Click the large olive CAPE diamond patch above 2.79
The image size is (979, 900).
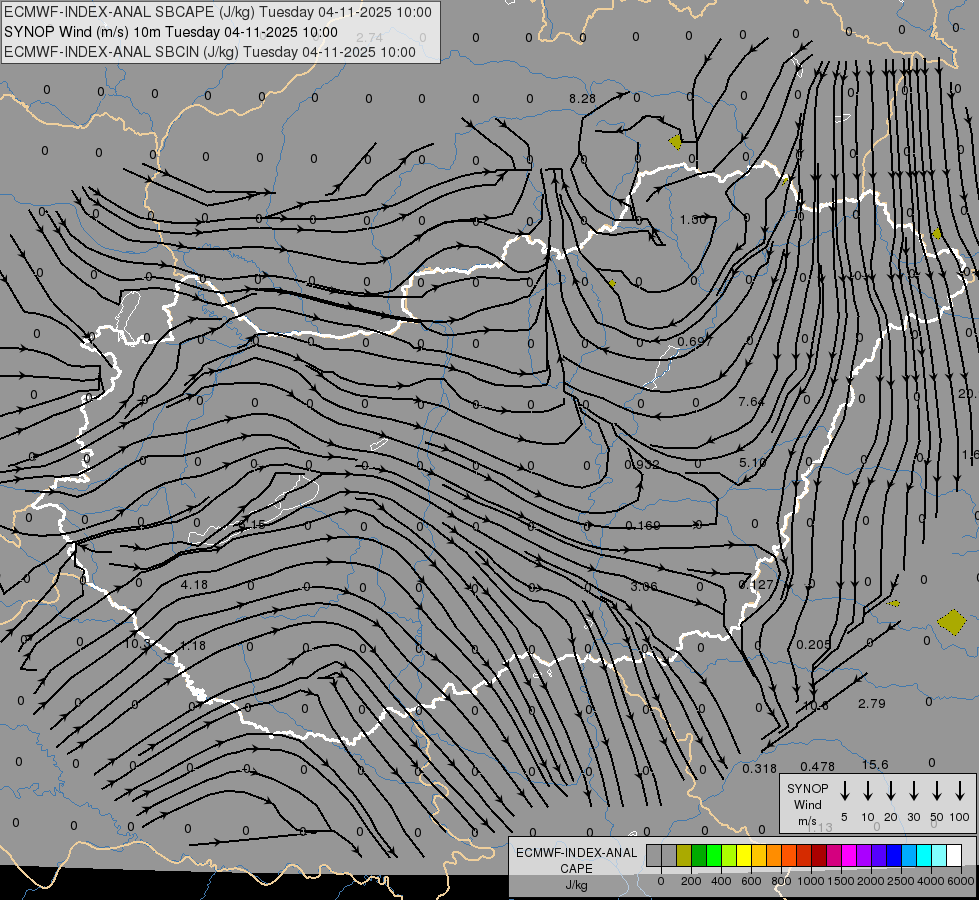tap(952, 622)
